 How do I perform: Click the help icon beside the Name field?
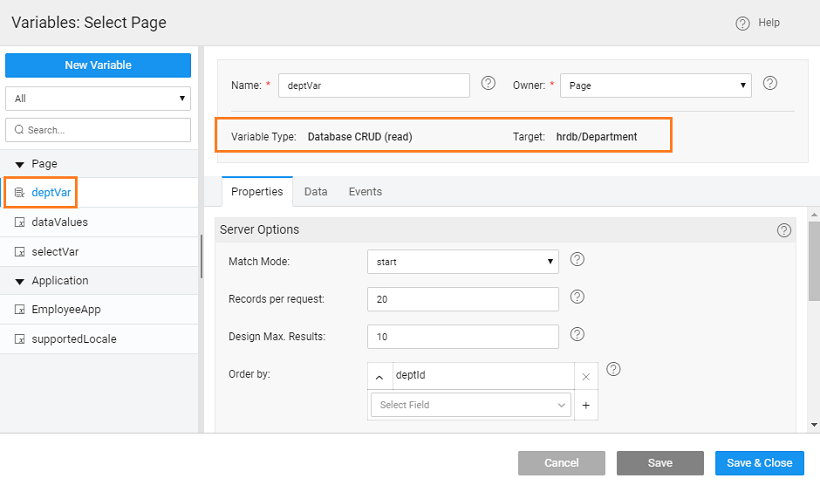[x=488, y=83]
